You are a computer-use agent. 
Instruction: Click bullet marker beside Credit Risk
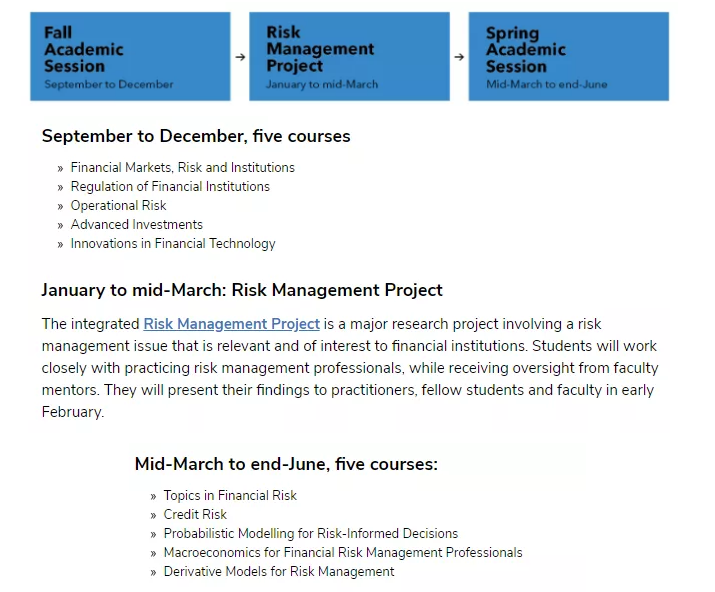click(153, 515)
